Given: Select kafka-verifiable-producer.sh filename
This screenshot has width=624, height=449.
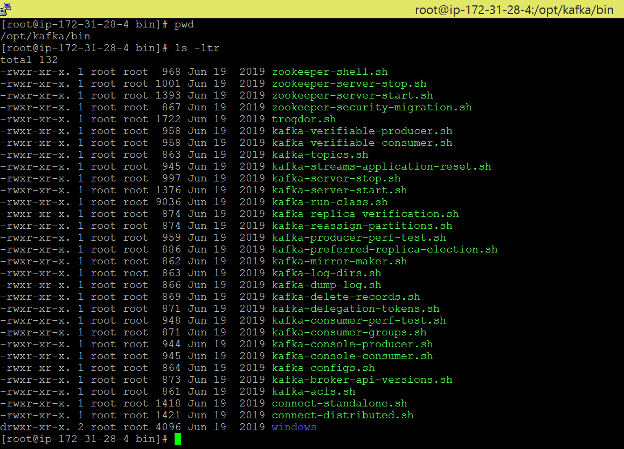Looking at the screenshot, I should 362,131.
